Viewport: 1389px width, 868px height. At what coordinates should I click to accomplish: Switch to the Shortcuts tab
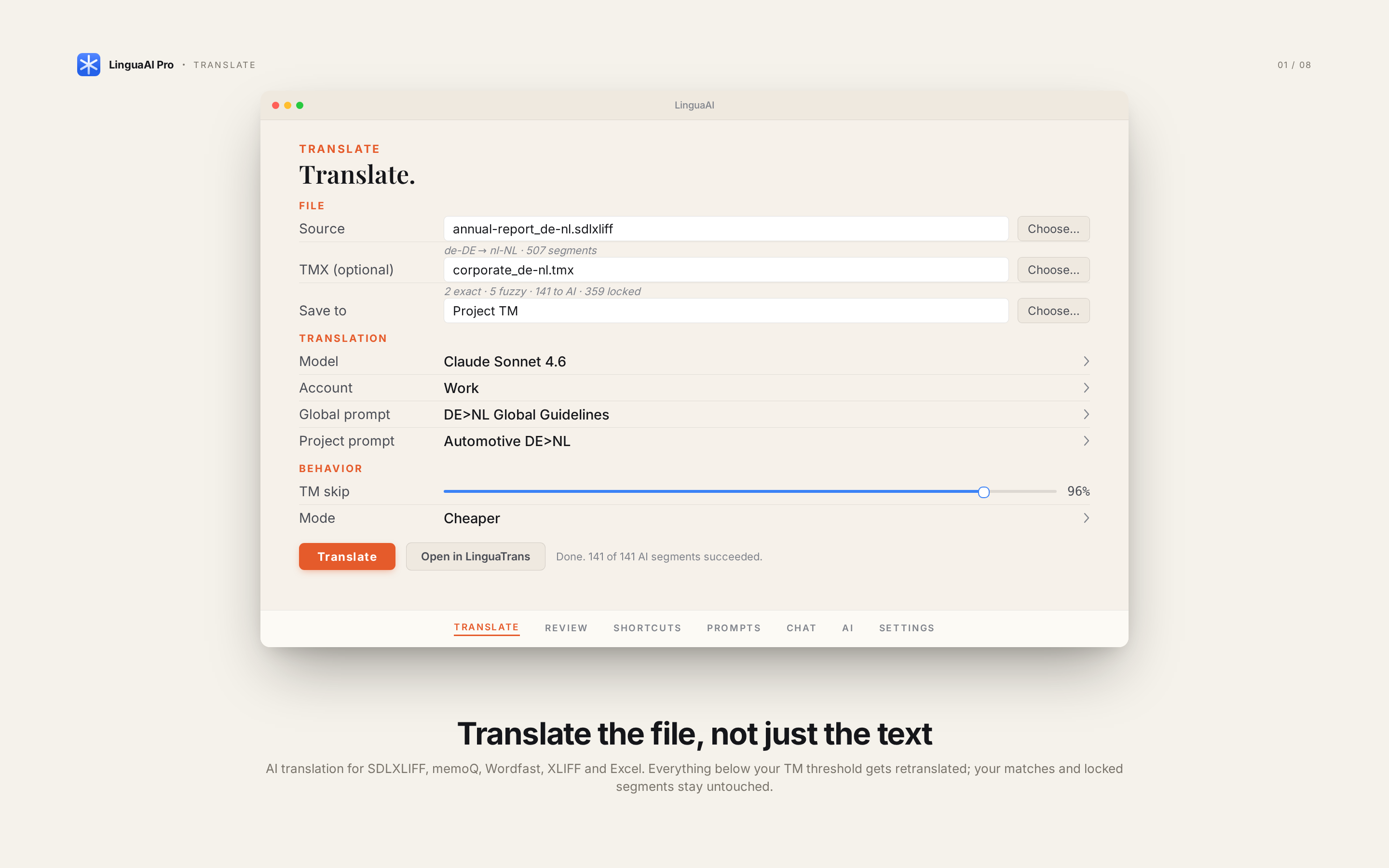click(x=647, y=628)
